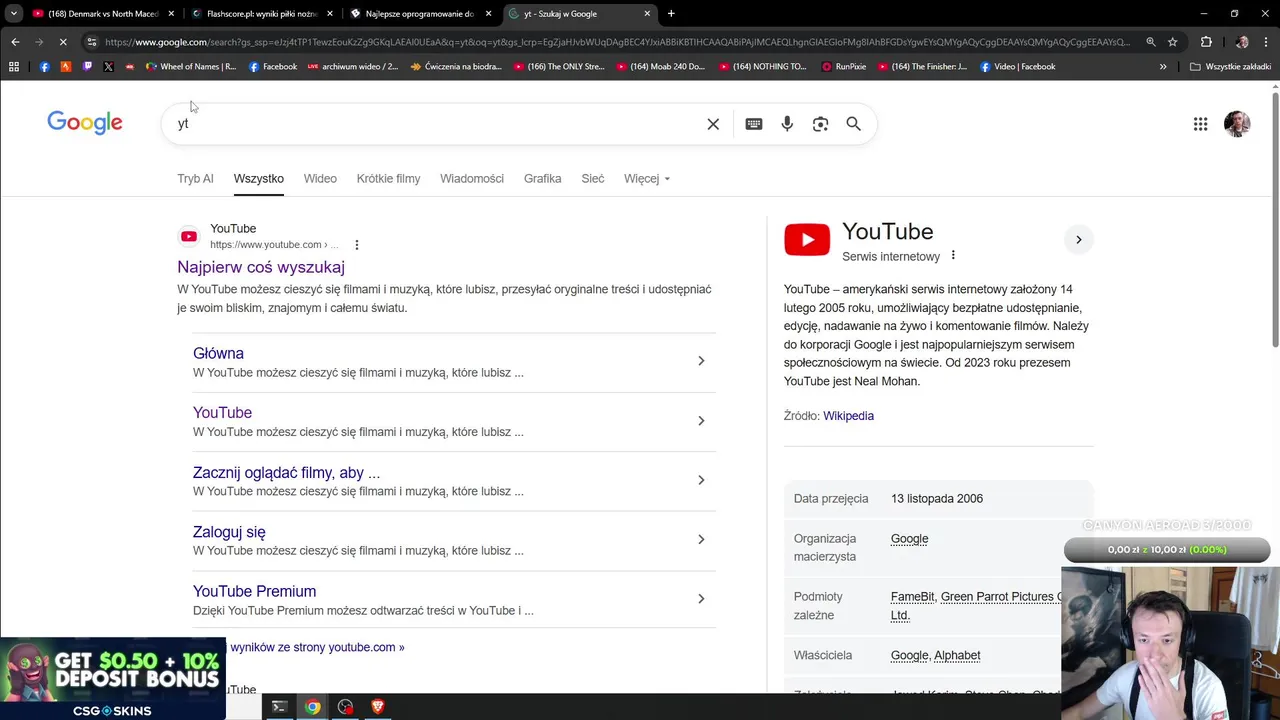
Task: Open Chrome's three-dot menu
Action: (1266, 42)
